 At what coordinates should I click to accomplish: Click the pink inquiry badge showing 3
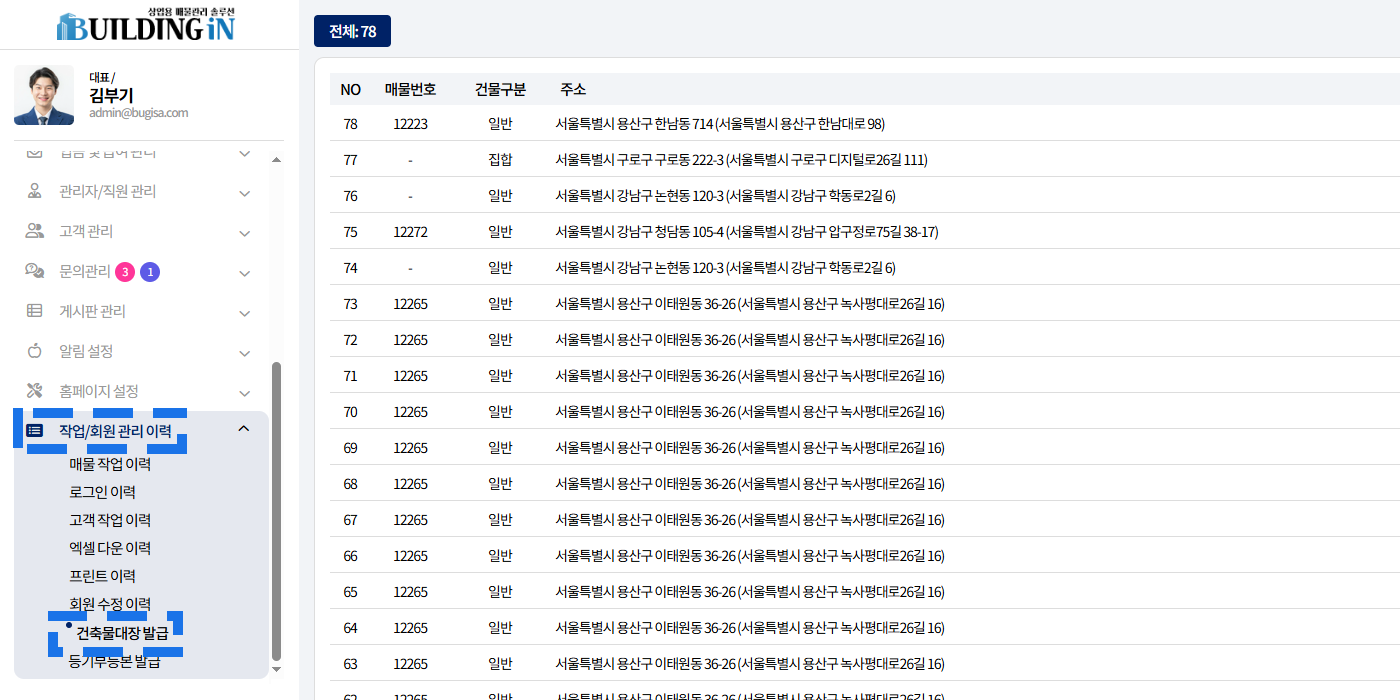(124, 272)
